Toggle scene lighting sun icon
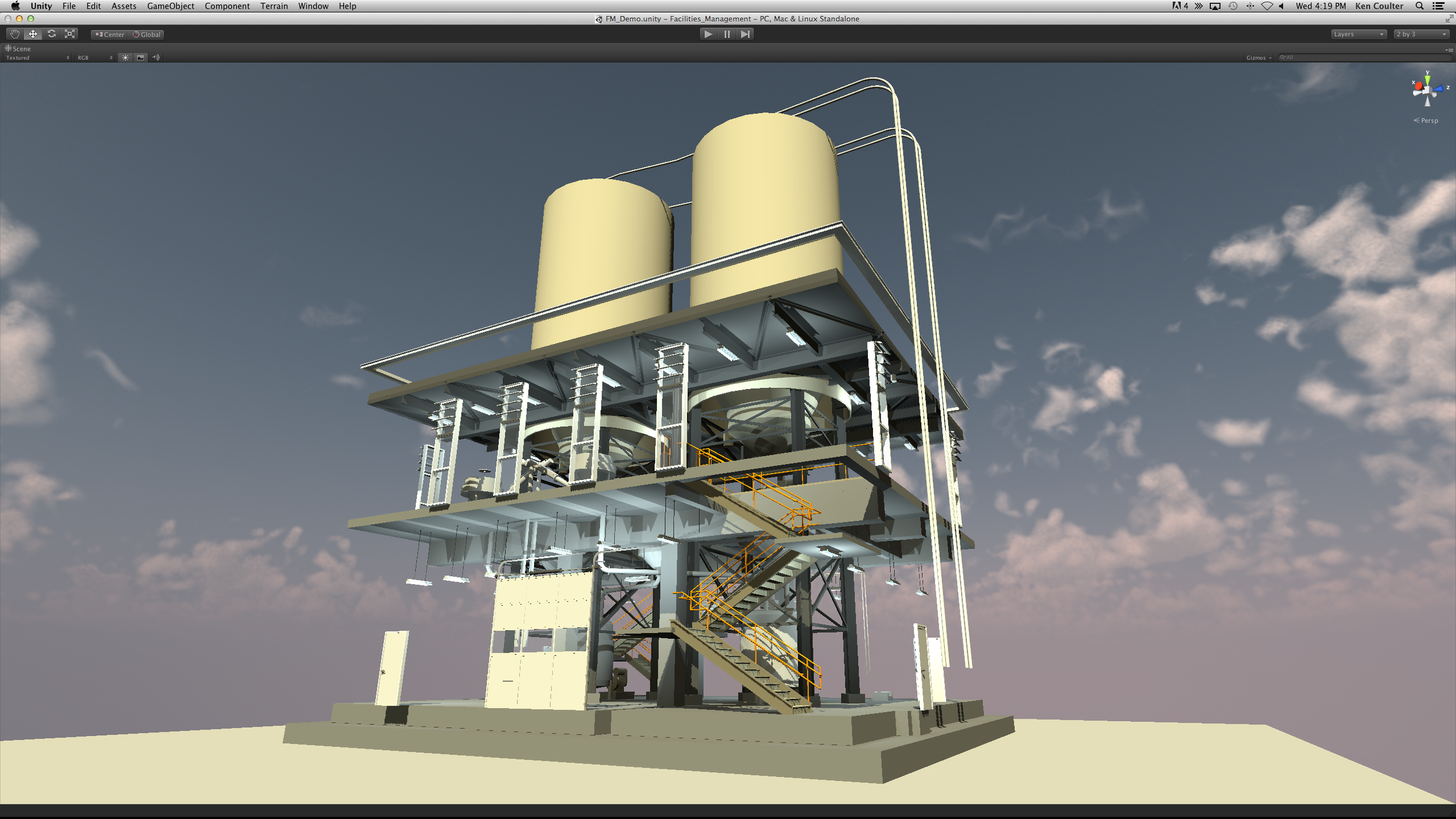Image resolution: width=1456 pixels, height=819 pixels. (125, 58)
